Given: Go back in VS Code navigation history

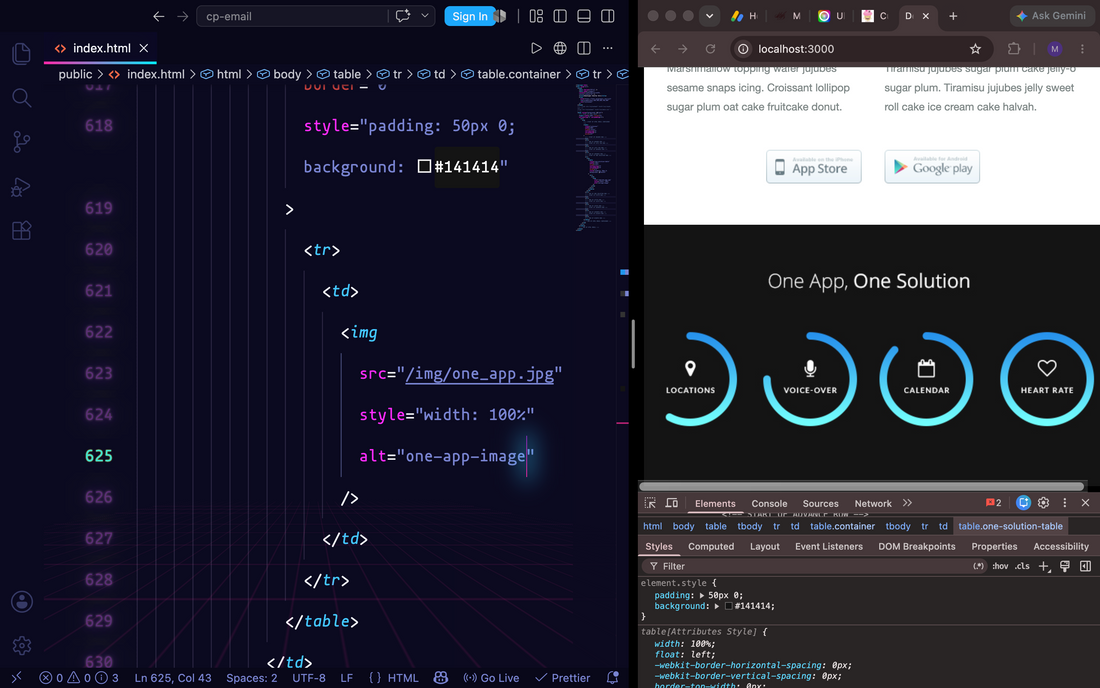Looking at the screenshot, I should pyautogui.click(x=159, y=16).
